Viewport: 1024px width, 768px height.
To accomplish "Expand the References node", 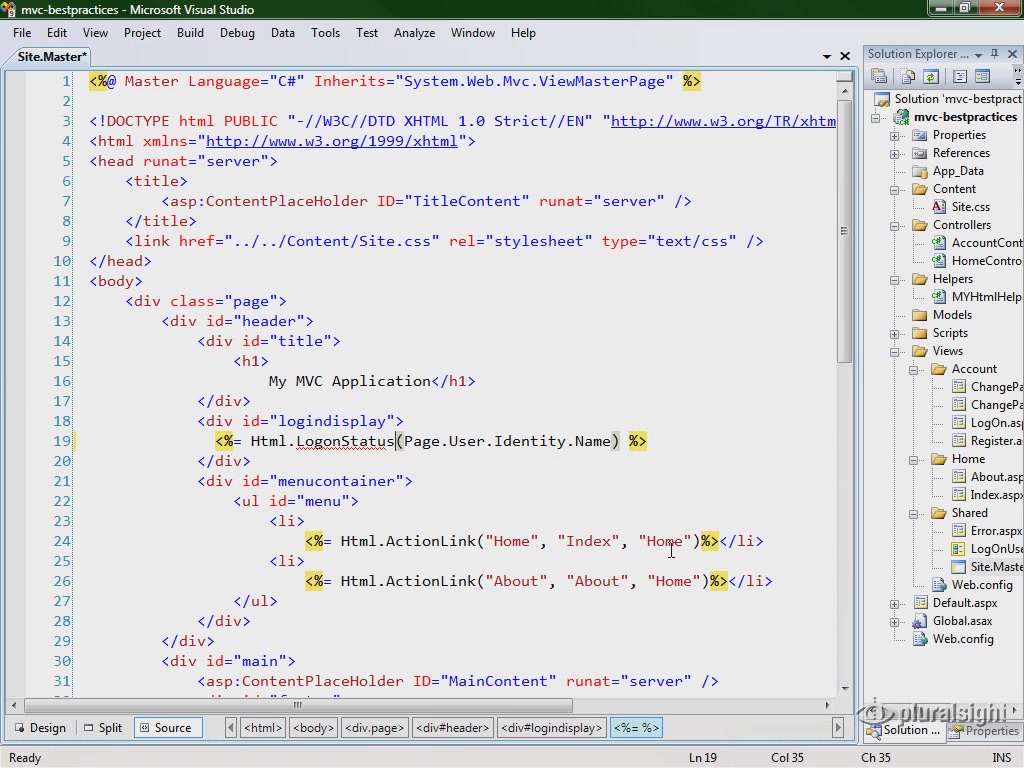I will click(x=894, y=153).
